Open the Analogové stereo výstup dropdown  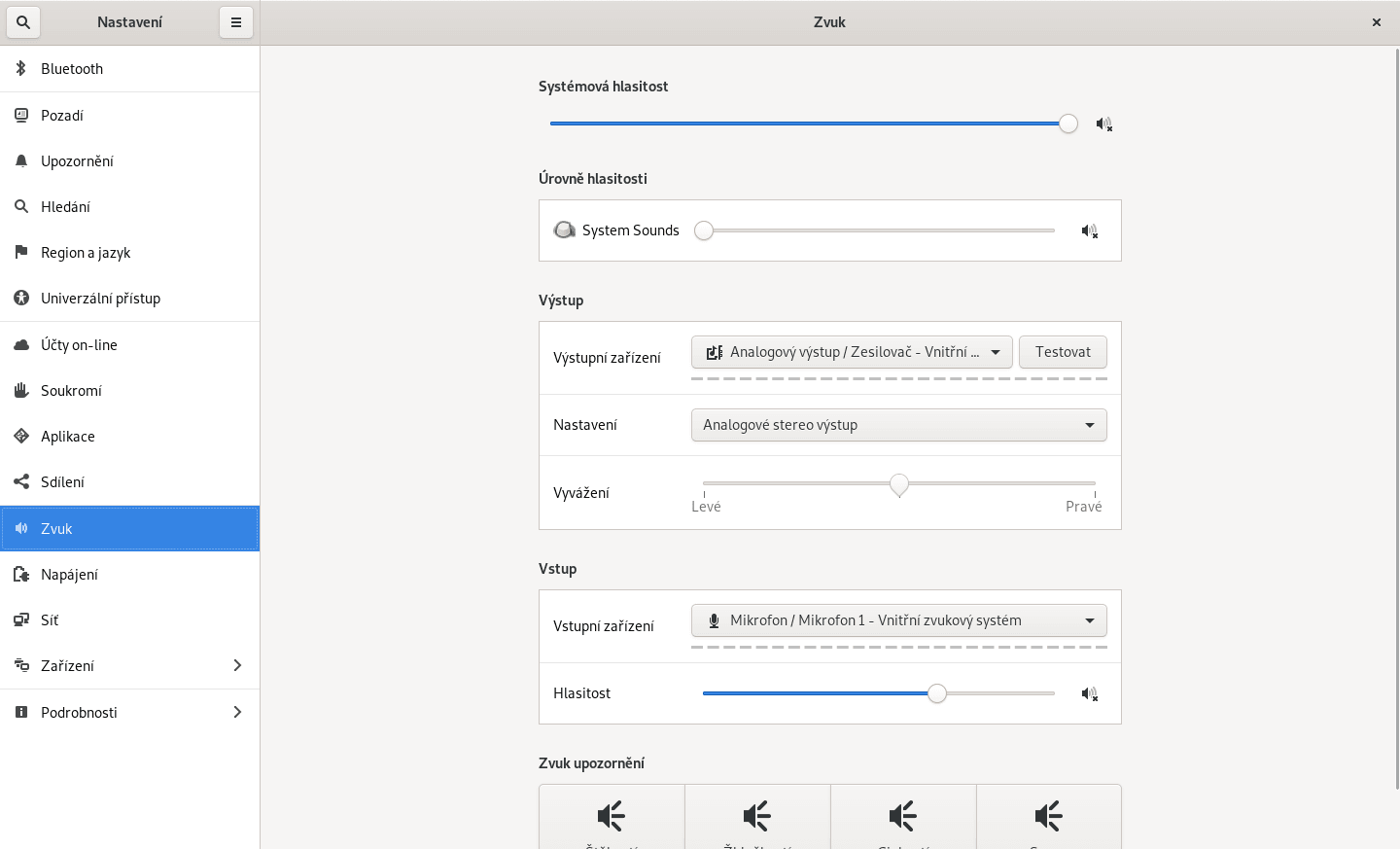click(898, 425)
